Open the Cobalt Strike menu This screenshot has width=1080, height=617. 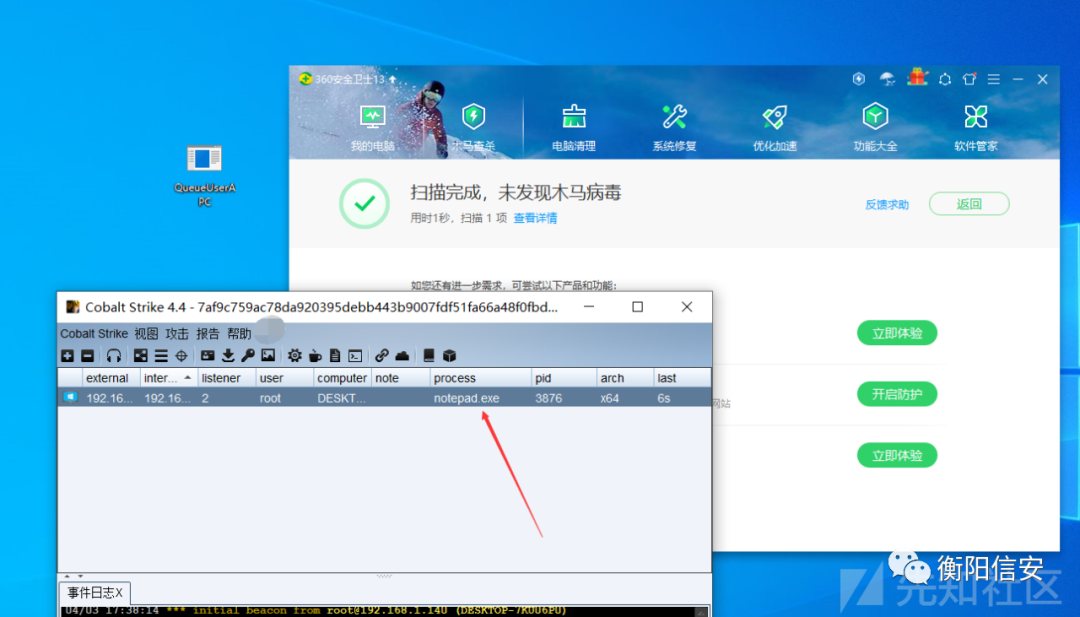tap(94, 333)
